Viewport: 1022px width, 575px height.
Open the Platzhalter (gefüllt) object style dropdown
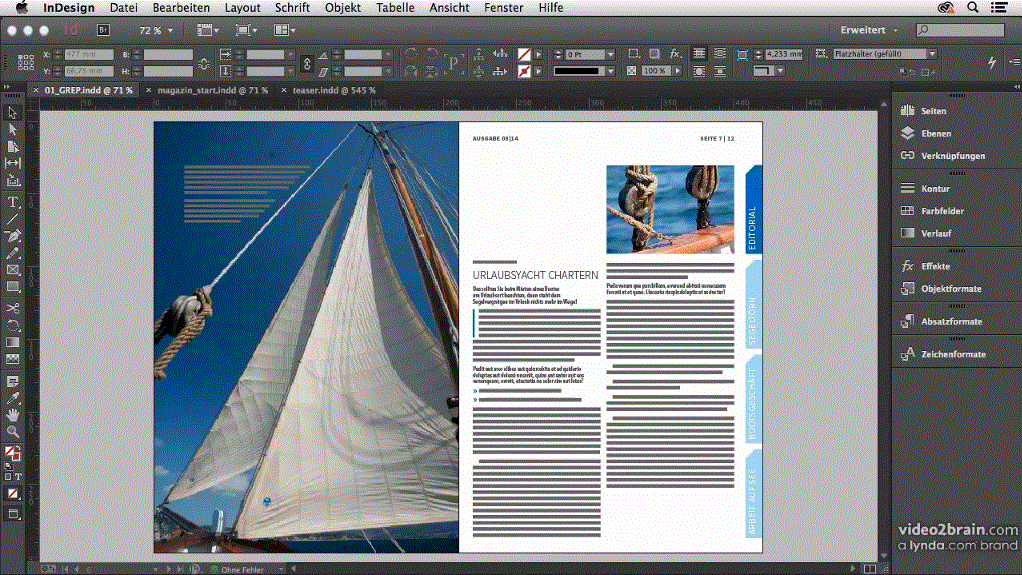931,54
